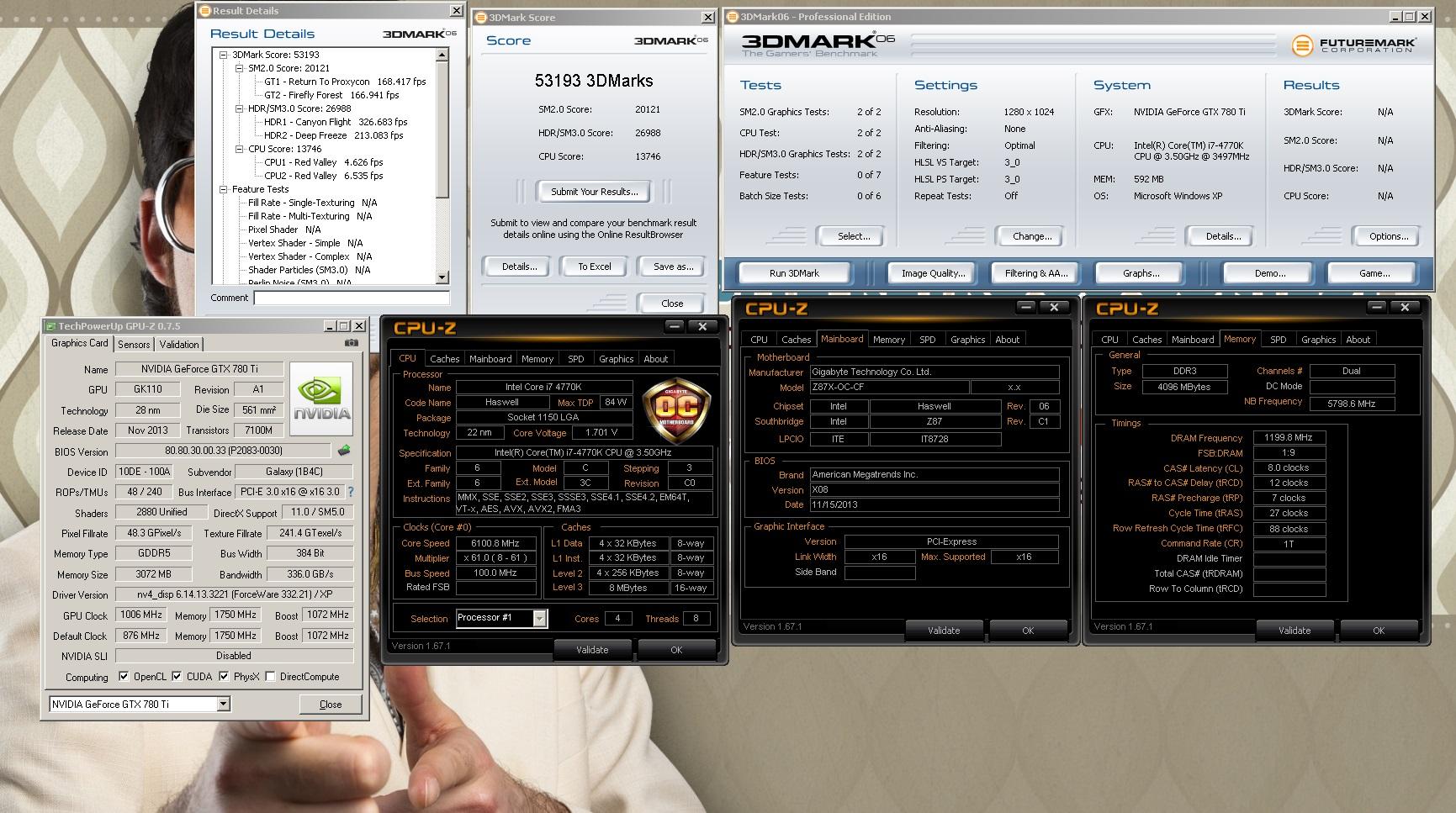The width and height of the screenshot is (1456, 813).
Task: Click OK in CPU-Z Memory window
Action: pyautogui.click(x=1378, y=631)
